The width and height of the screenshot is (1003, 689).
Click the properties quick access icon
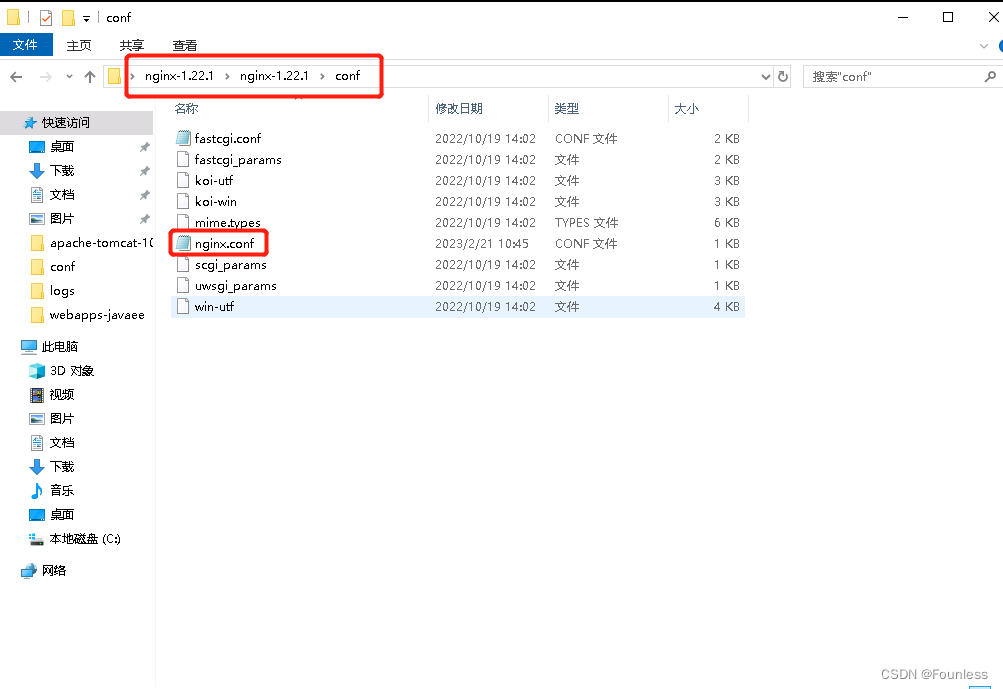[x=45, y=18]
